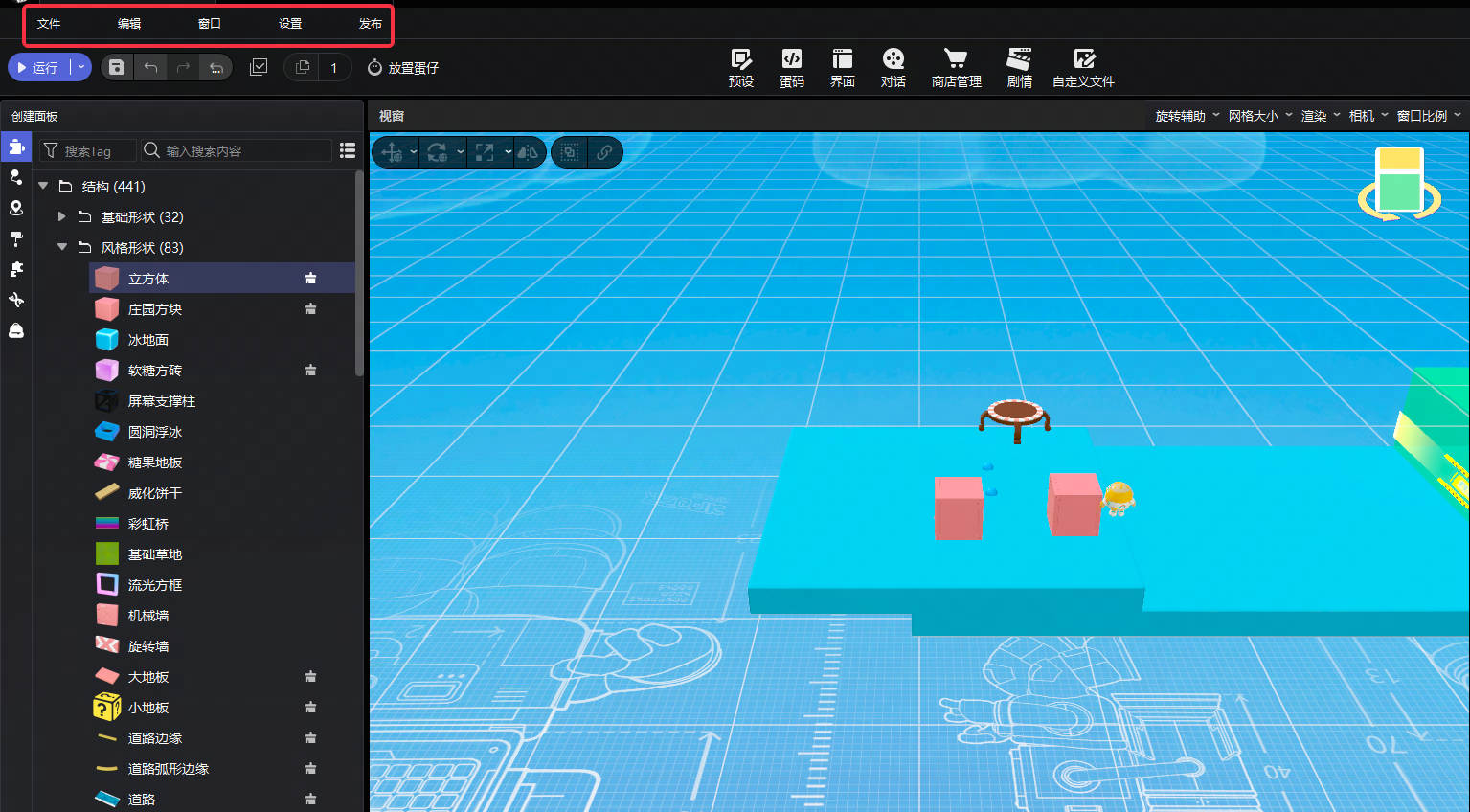The image size is (1470, 812).
Task: Open the 商店管理 shop manager
Action: tap(956, 68)
